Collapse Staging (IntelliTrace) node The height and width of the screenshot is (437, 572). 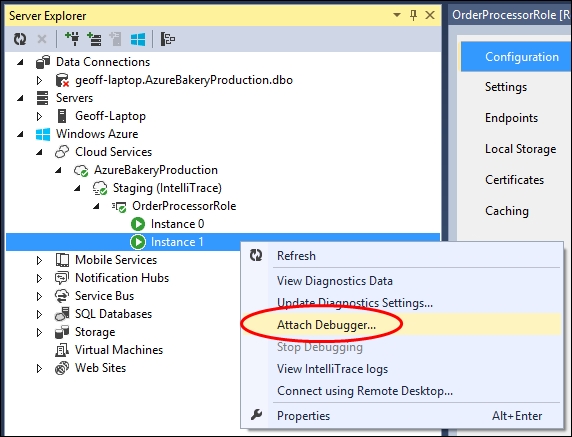click(77, 188)
